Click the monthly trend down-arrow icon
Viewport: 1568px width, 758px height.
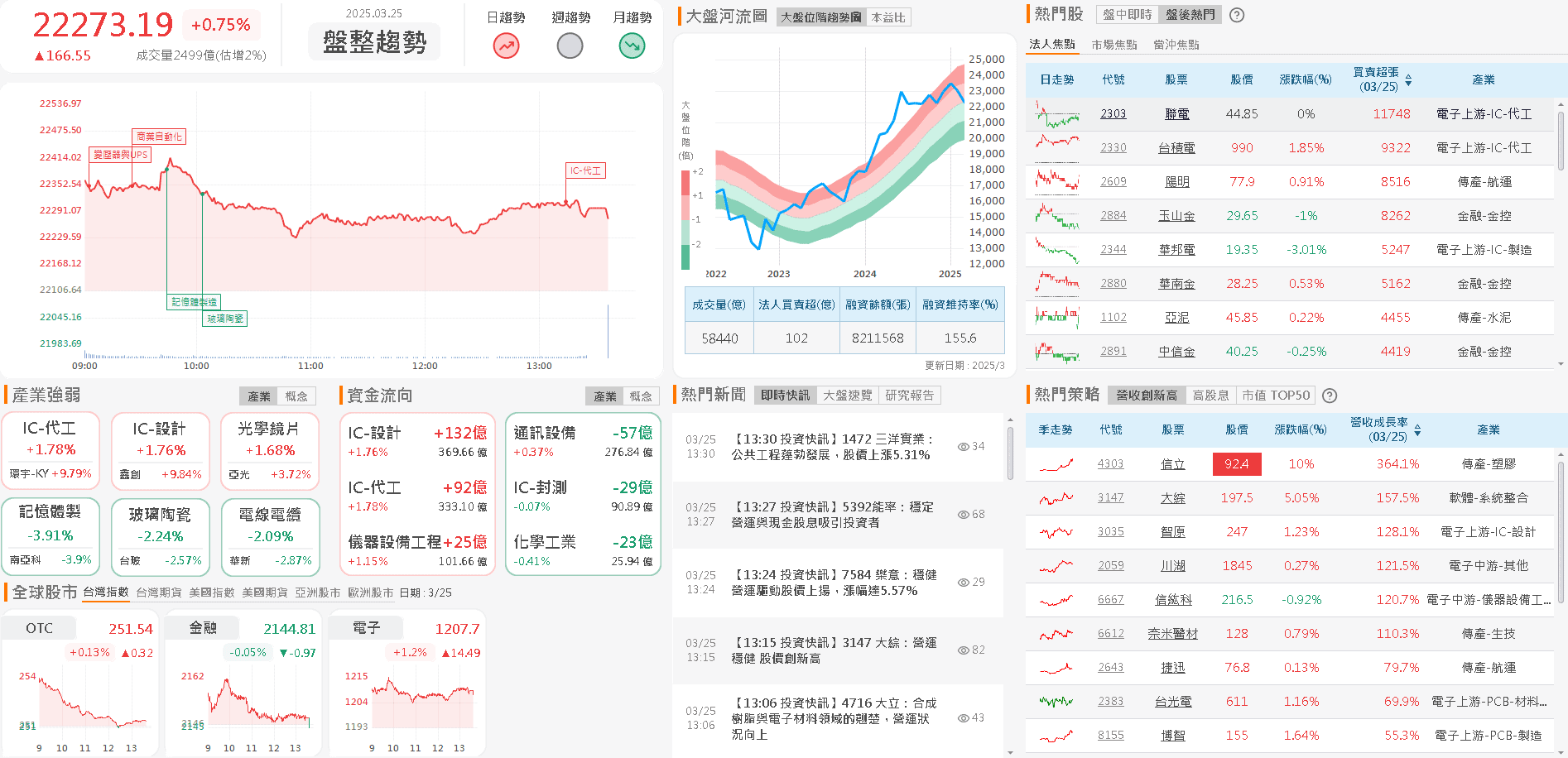(632, 46)
